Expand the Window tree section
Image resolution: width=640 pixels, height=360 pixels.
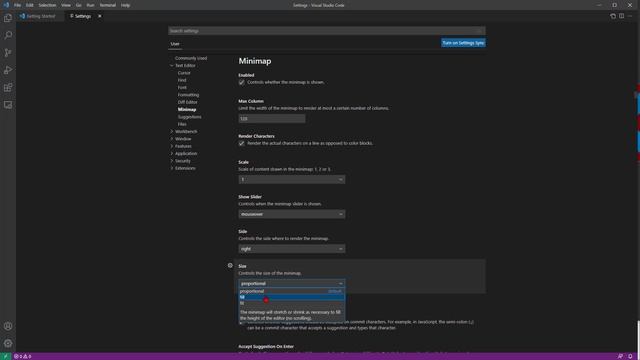click(x=172, y=139)
